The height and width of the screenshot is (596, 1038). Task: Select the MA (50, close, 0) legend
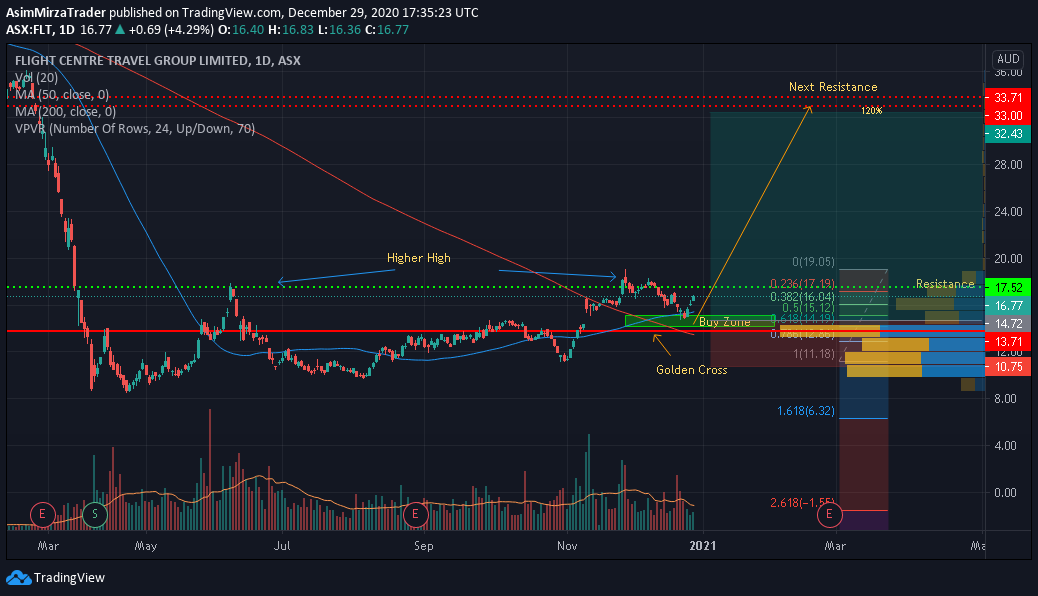[x=62, y=95]
